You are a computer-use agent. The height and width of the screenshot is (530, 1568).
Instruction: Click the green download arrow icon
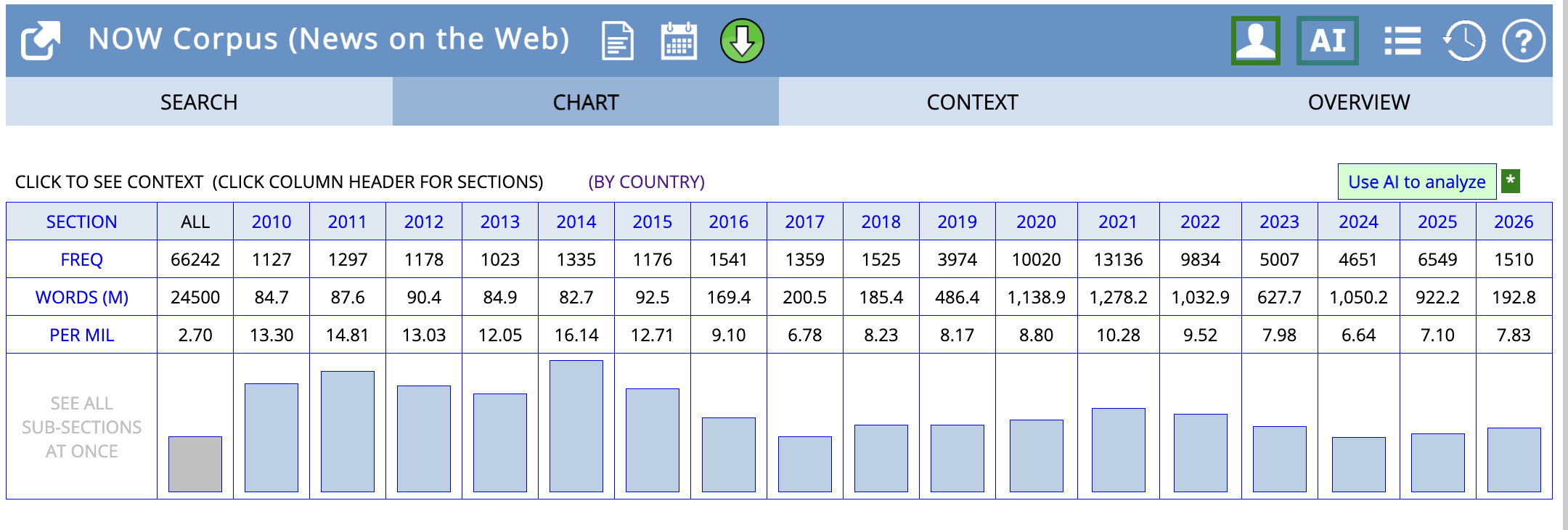(x=741, y=41)
